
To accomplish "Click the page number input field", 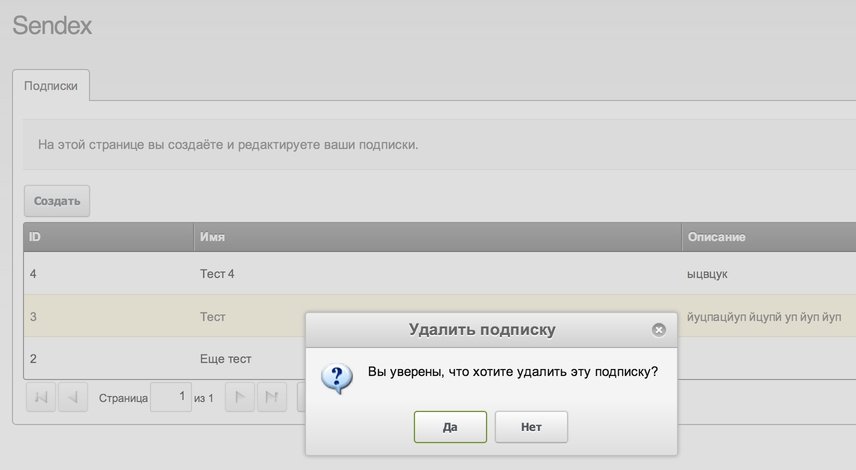I will pyautogui.click(x=170, y=398).
